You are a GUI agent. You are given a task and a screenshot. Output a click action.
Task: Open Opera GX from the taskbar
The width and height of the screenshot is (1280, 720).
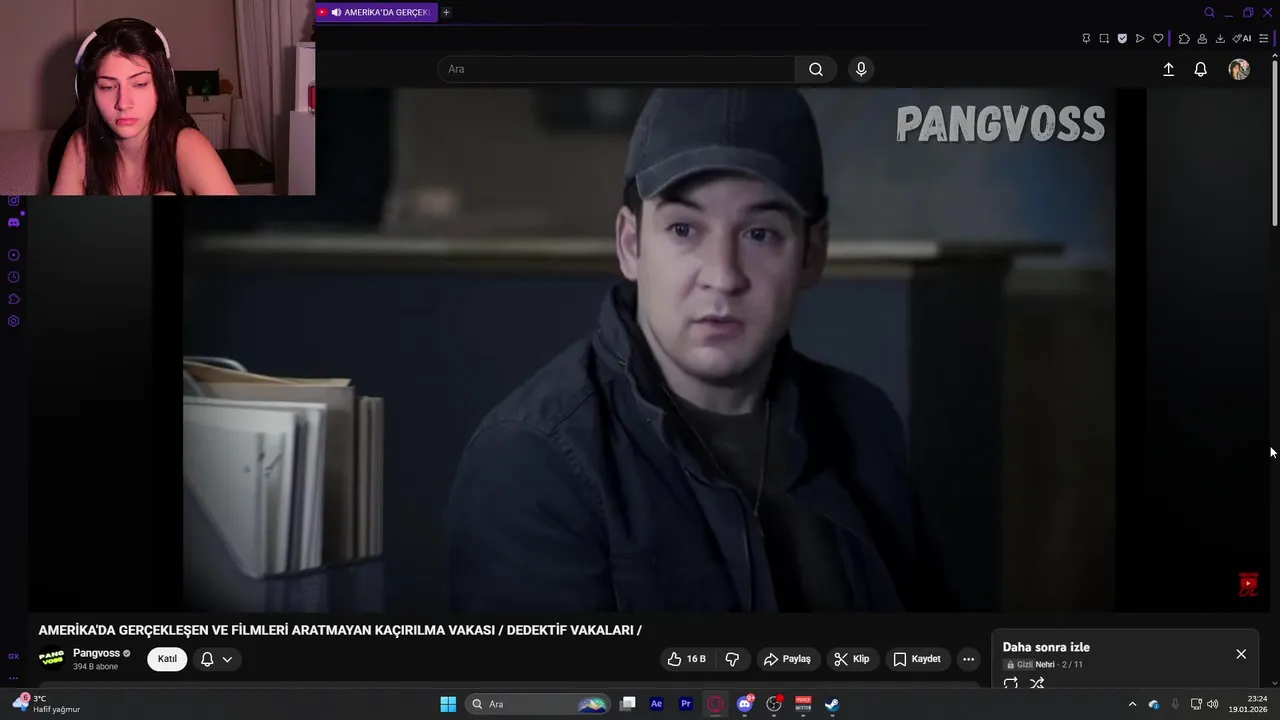pos(715,704)
